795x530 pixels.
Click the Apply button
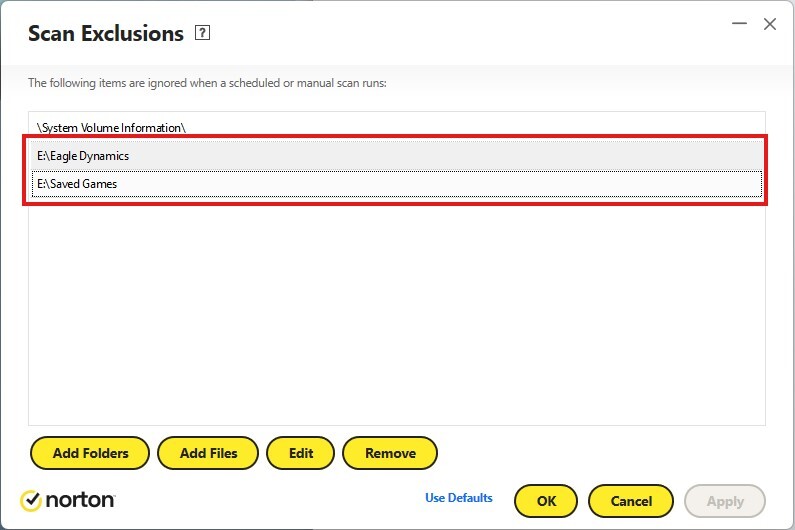point(725,501)
